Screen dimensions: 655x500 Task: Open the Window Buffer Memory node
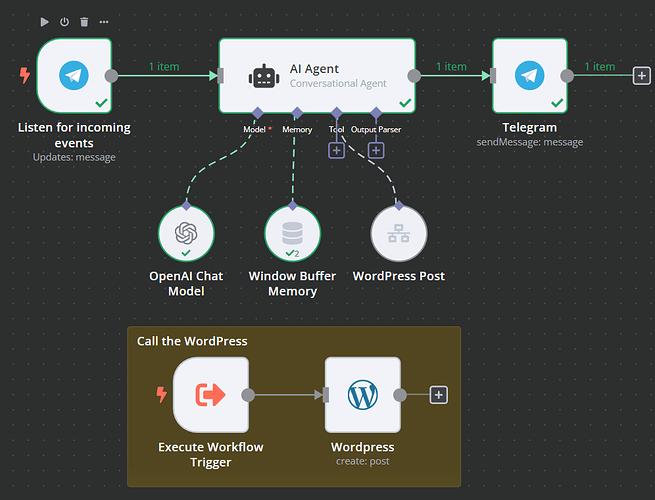(x=292, y=233)
